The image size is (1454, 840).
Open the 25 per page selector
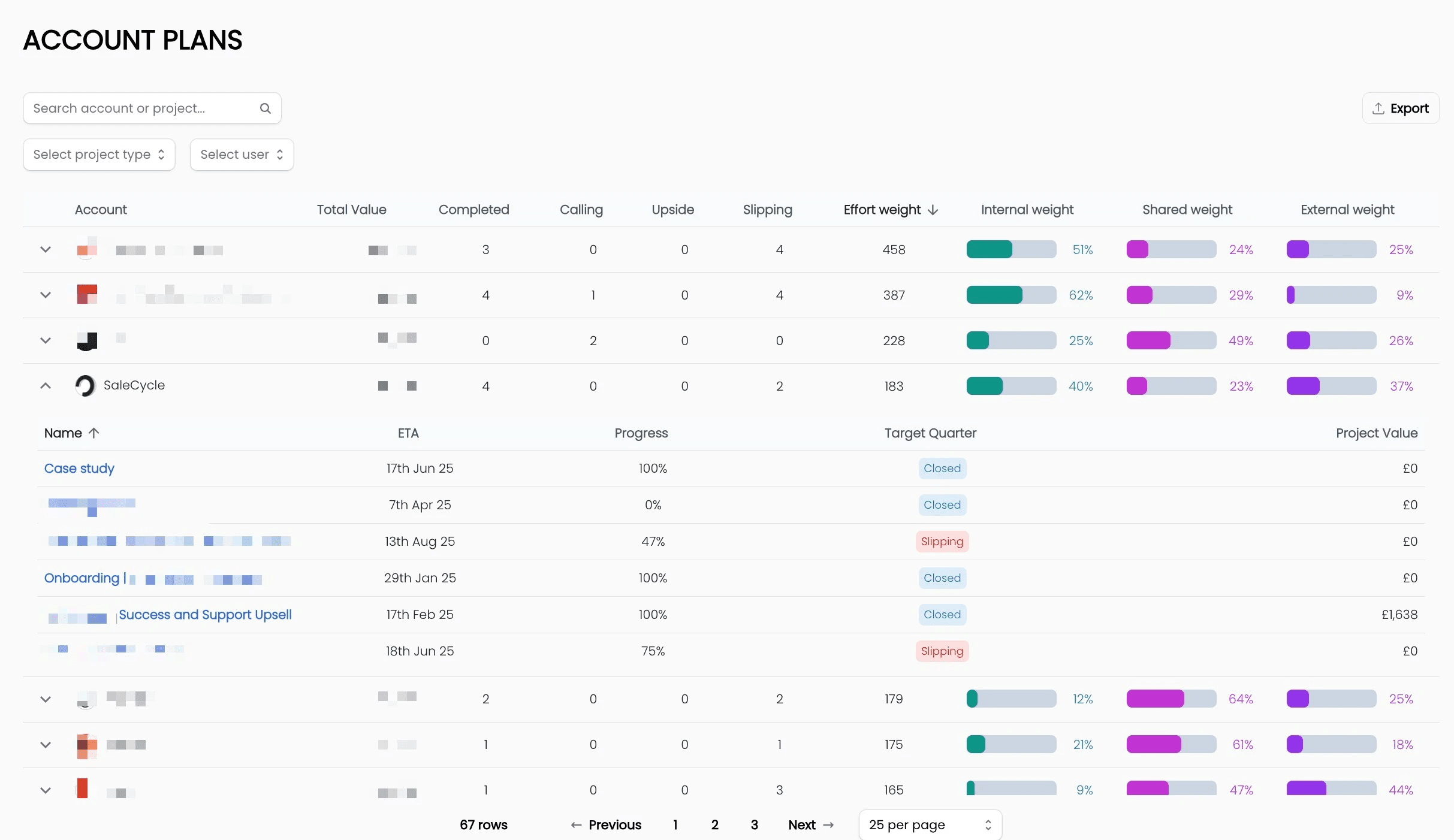click(x=930, y=825)
